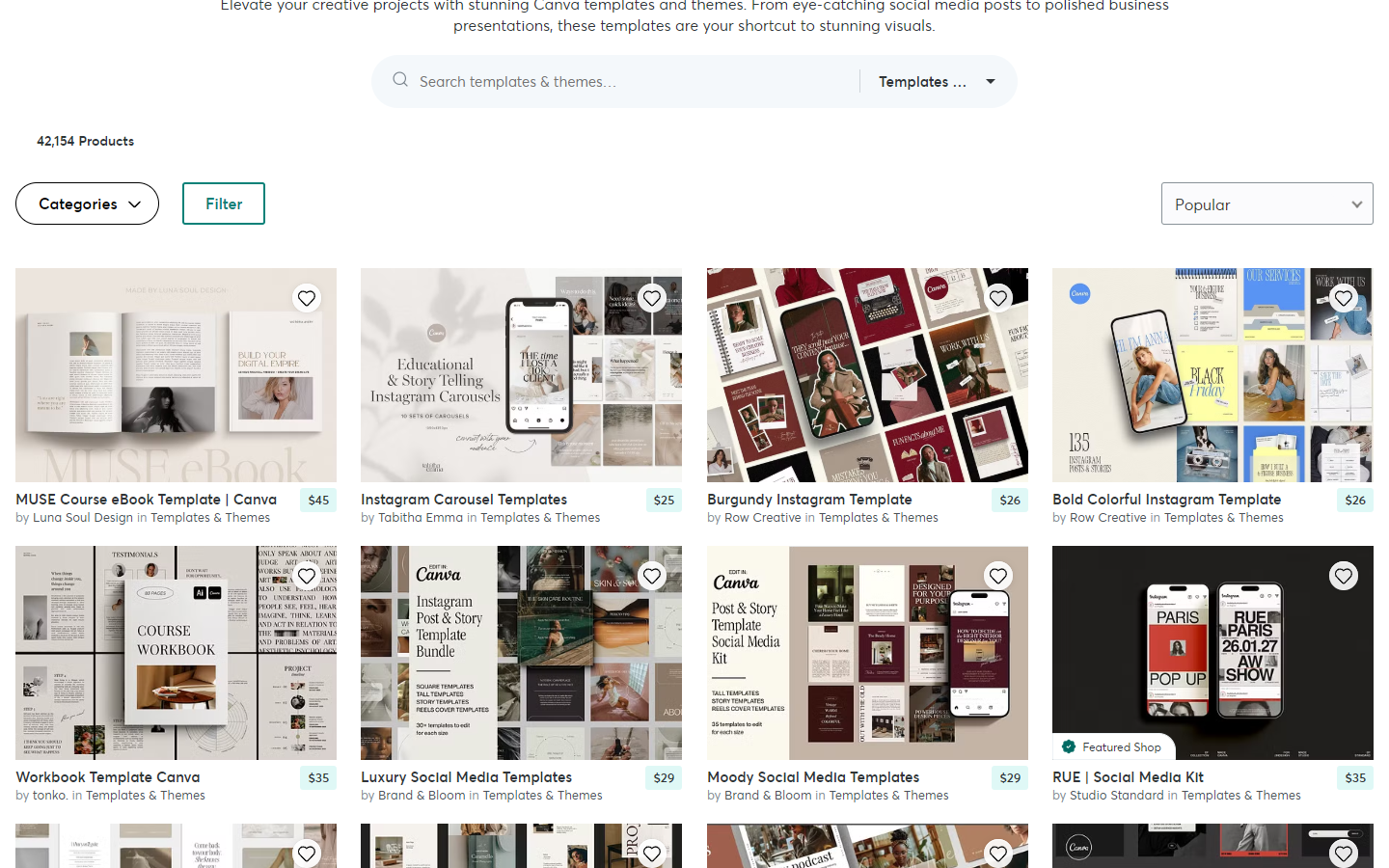Viewport: 1389px width, 868px height.
Task: Open the Categories dropdown
Action: click(x=87, y=203)
